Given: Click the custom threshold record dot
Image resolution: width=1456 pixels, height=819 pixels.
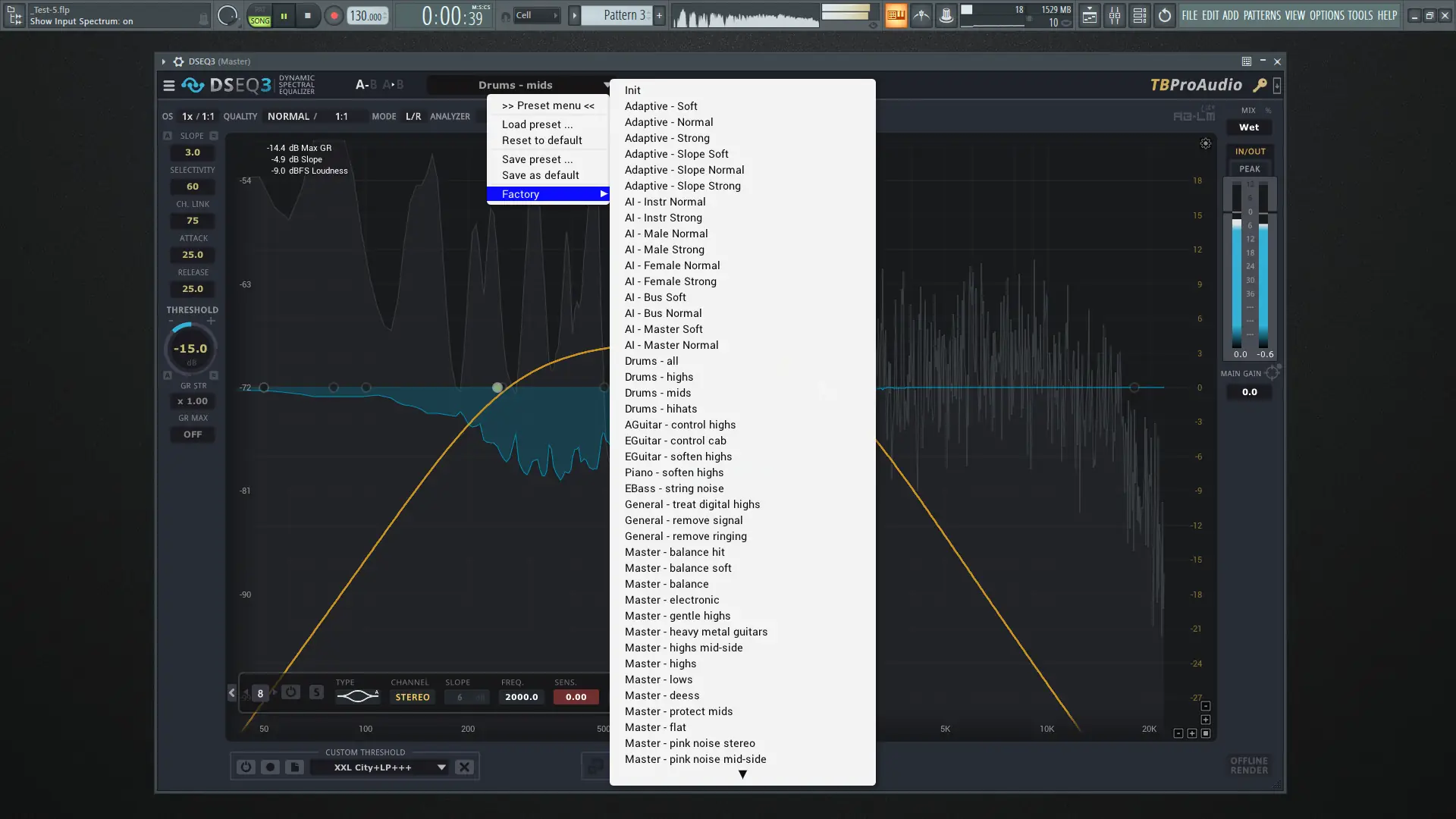Looking at the screenshot, I should tap(270, 767).
